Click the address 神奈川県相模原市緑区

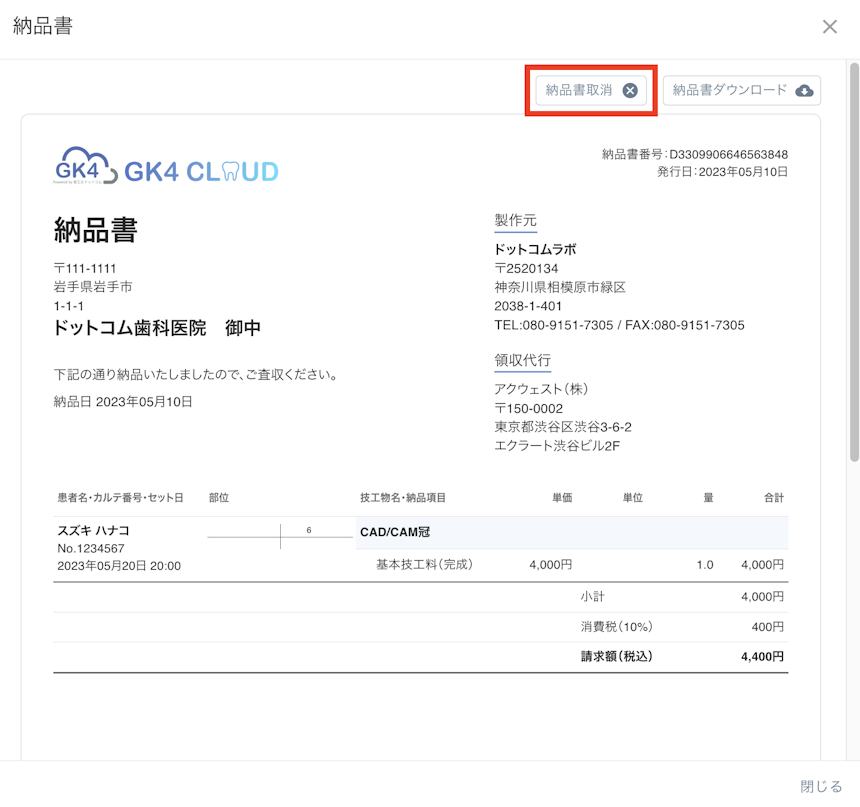tap(560, 287)
